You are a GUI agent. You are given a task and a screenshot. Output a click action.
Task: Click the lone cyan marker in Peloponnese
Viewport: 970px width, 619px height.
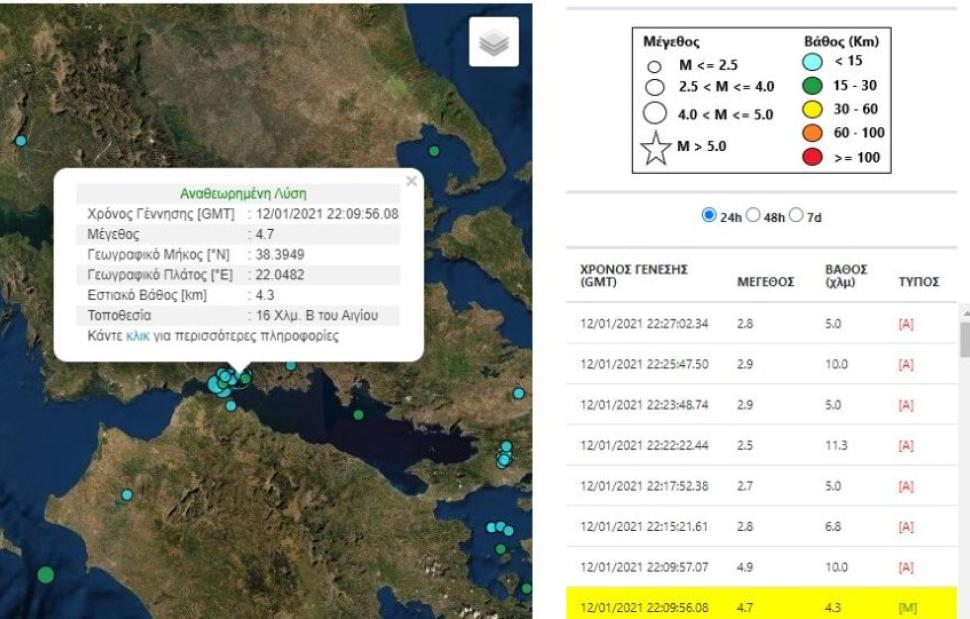[127, 495]
